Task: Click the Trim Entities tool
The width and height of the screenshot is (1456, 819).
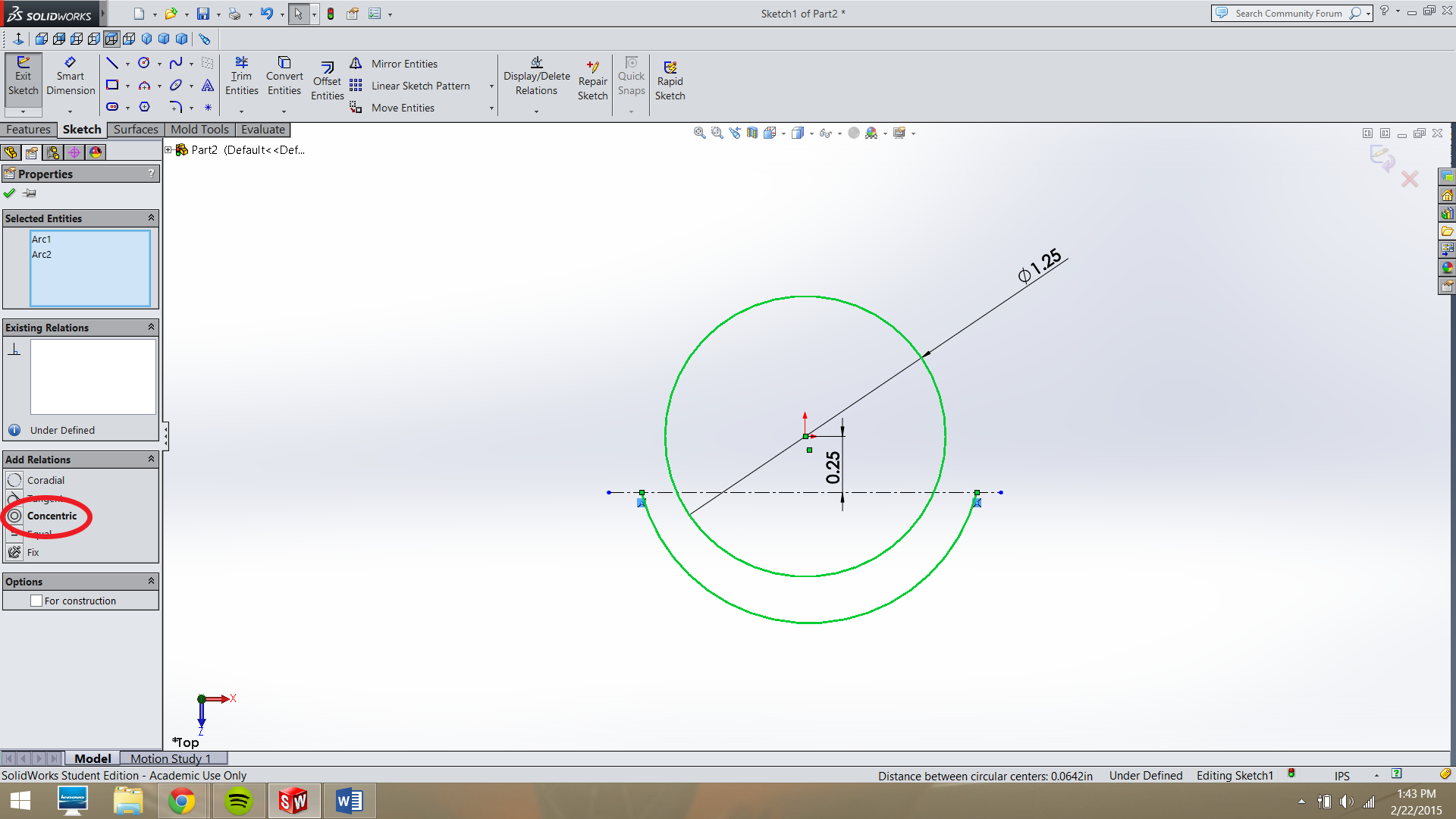Action: 241,76
